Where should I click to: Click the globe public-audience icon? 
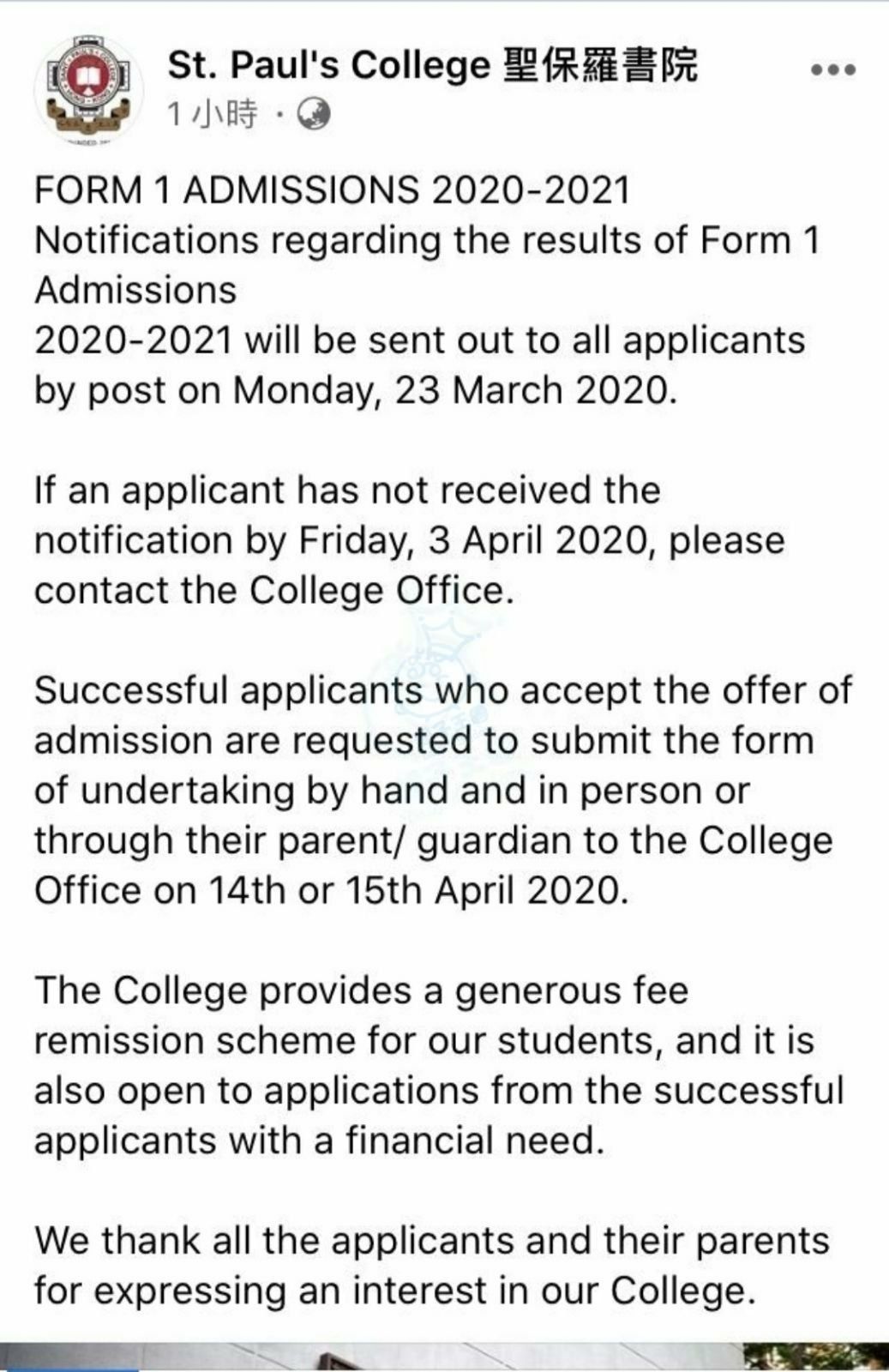[x=313, y=113]
